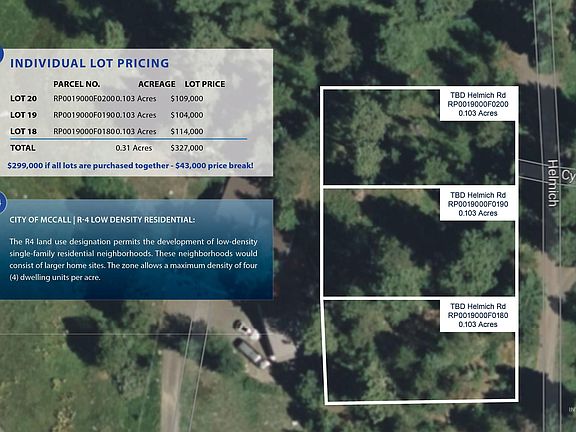Click the Parcel No. column header
Image resolution: width=576 pixels, height=432 pixels.
coord(76,84)
